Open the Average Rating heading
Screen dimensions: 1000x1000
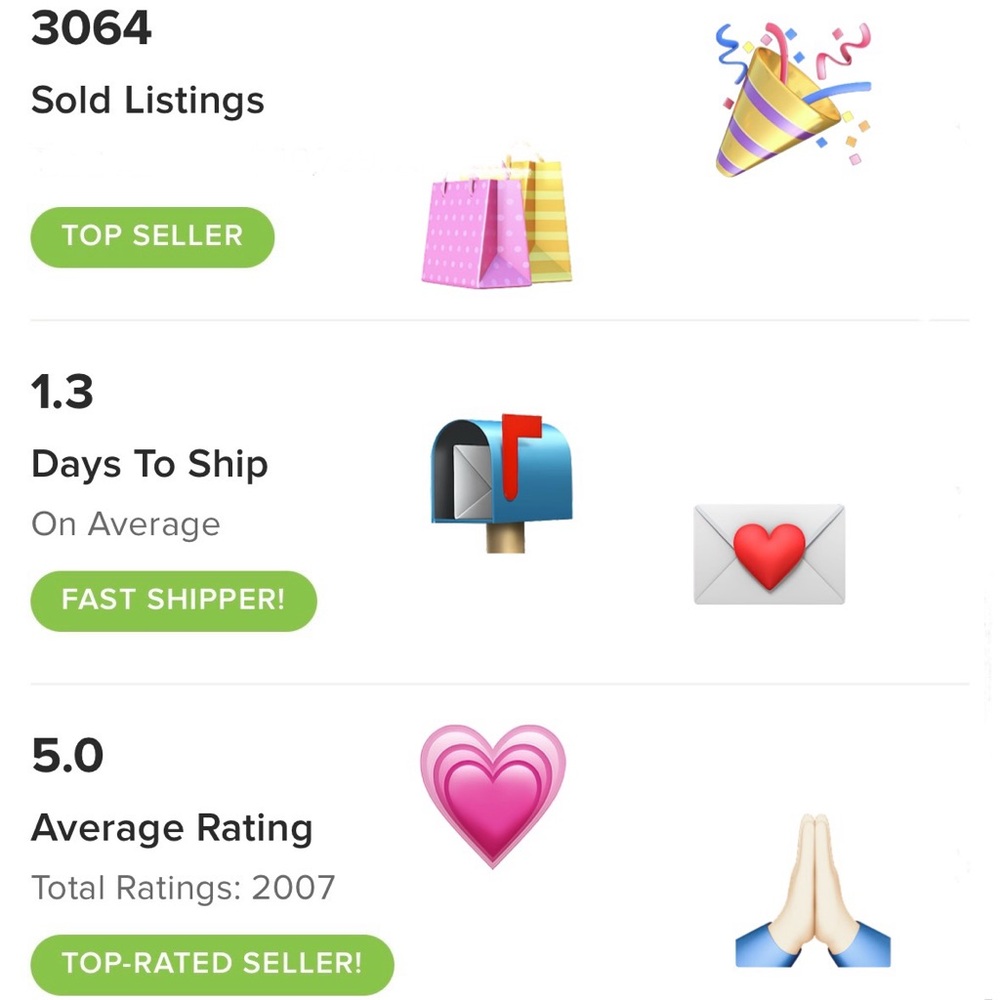(x=172, y=828)
